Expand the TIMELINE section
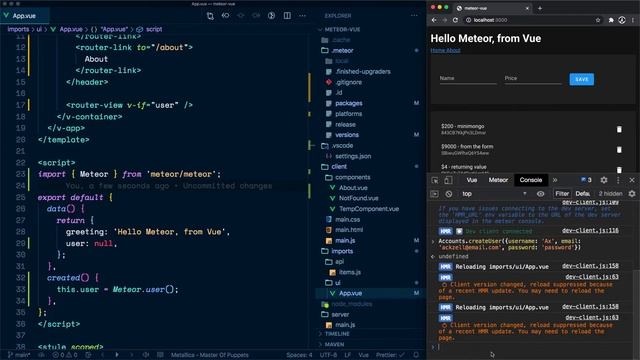This screenshot has height=360, width=640. [337, 334]
